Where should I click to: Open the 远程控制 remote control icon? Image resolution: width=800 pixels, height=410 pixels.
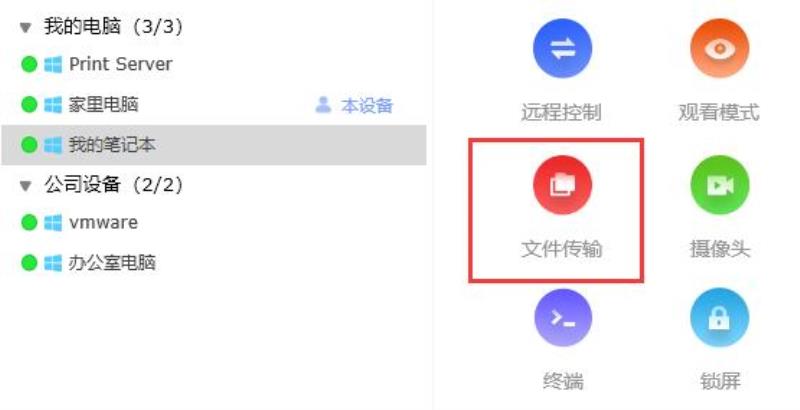(562, 48)
